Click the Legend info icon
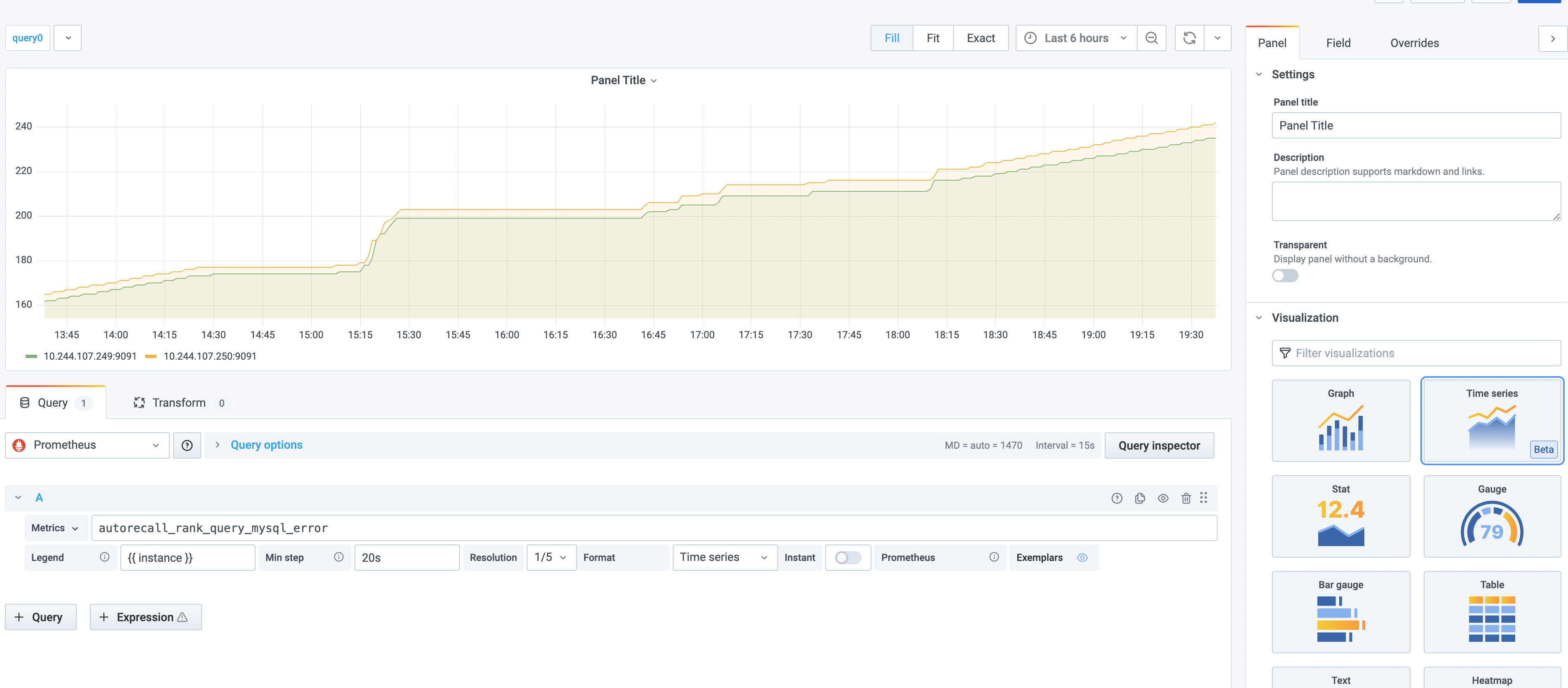 coord(105,557)
